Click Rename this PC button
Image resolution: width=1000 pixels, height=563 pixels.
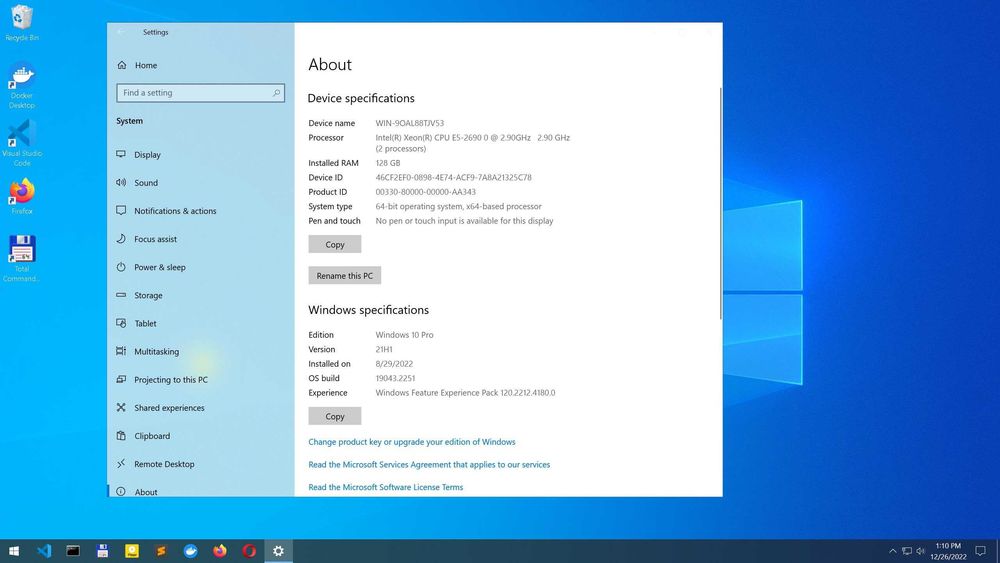(344, 275)
